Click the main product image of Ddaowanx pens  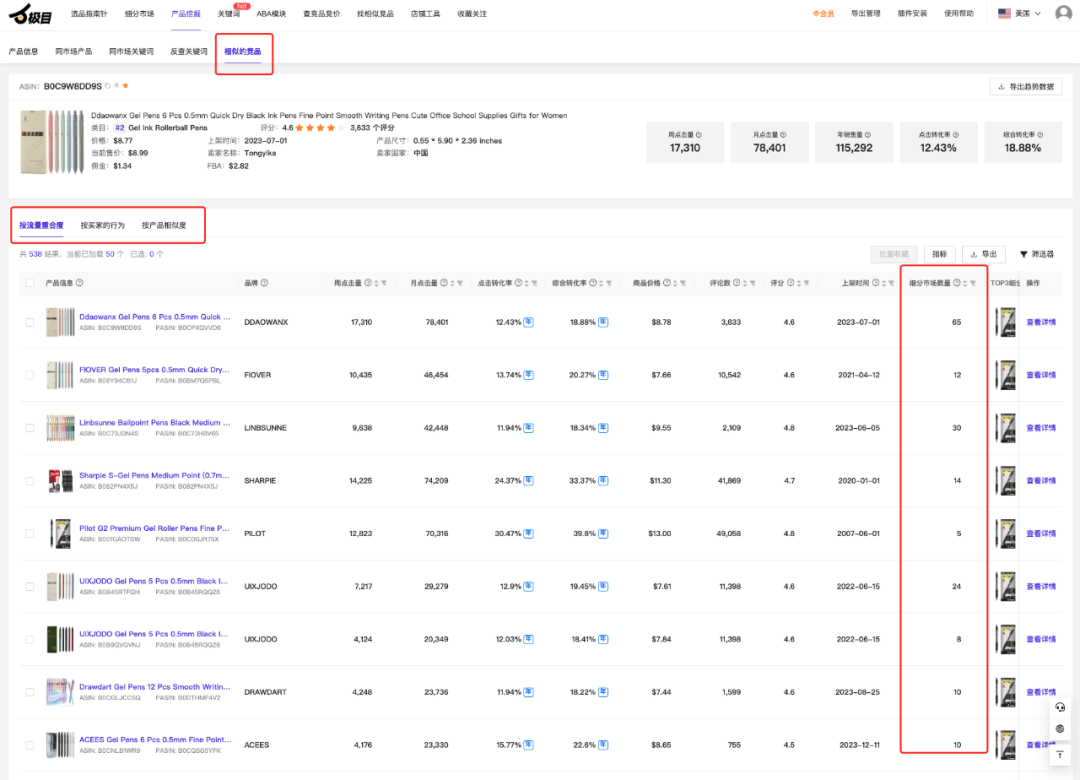52,141
